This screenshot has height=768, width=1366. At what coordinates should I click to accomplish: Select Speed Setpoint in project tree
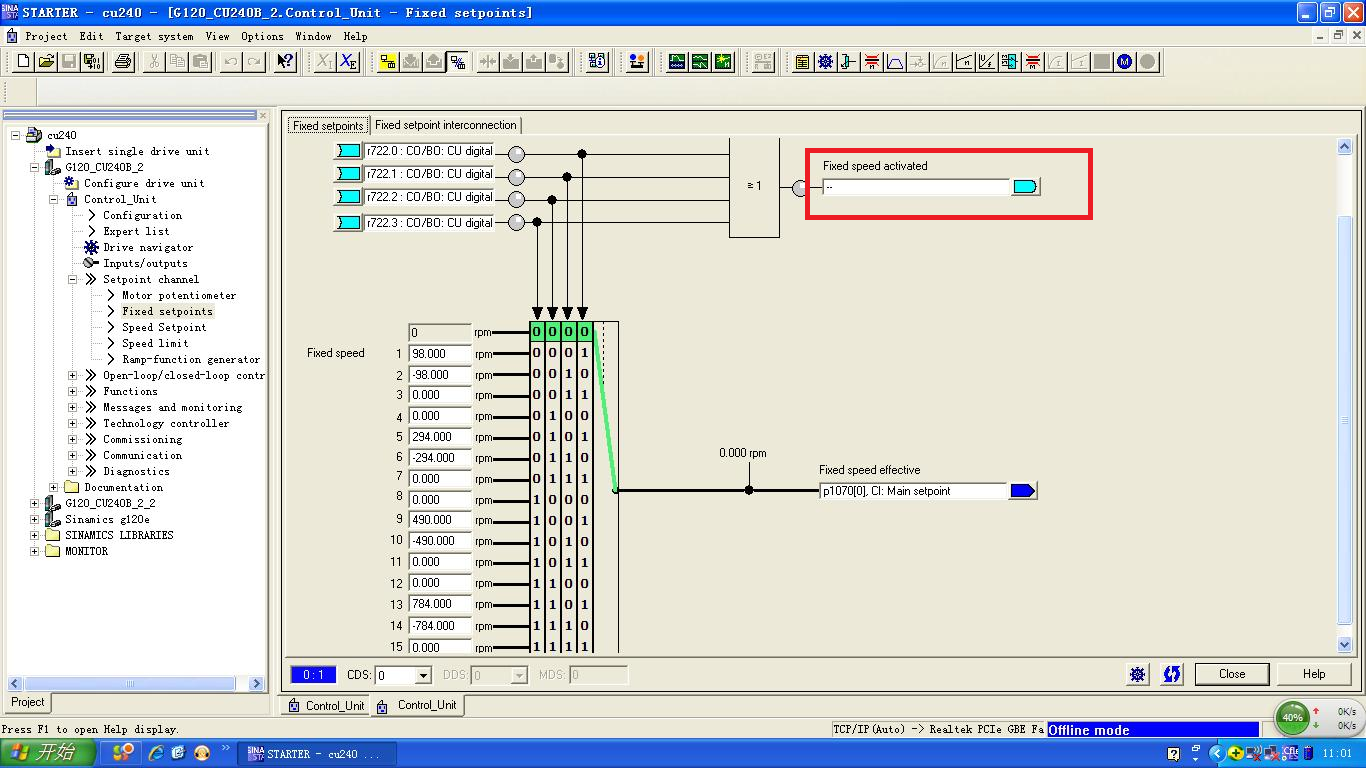pos(164,327)
